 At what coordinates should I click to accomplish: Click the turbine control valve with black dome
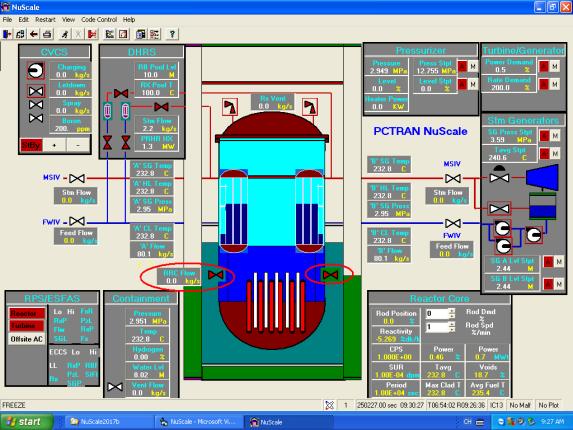tap(499, 175)
